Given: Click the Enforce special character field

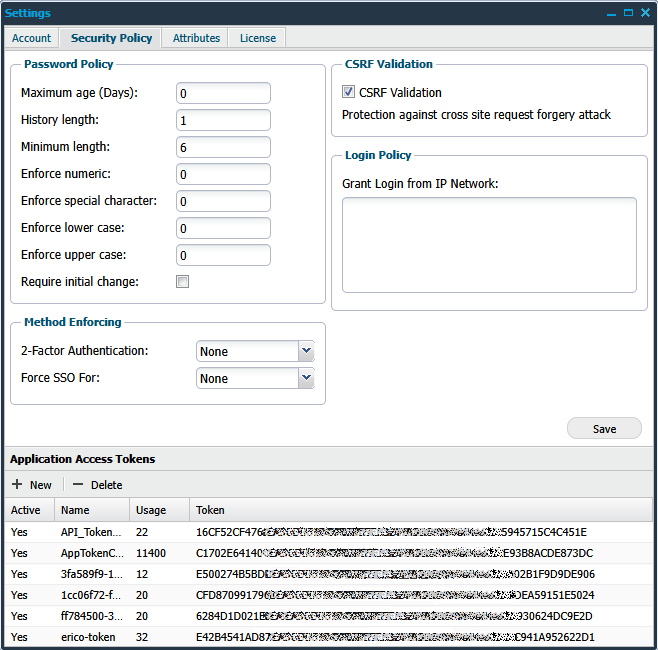Looking at the screenshot, I should point(223,201).
